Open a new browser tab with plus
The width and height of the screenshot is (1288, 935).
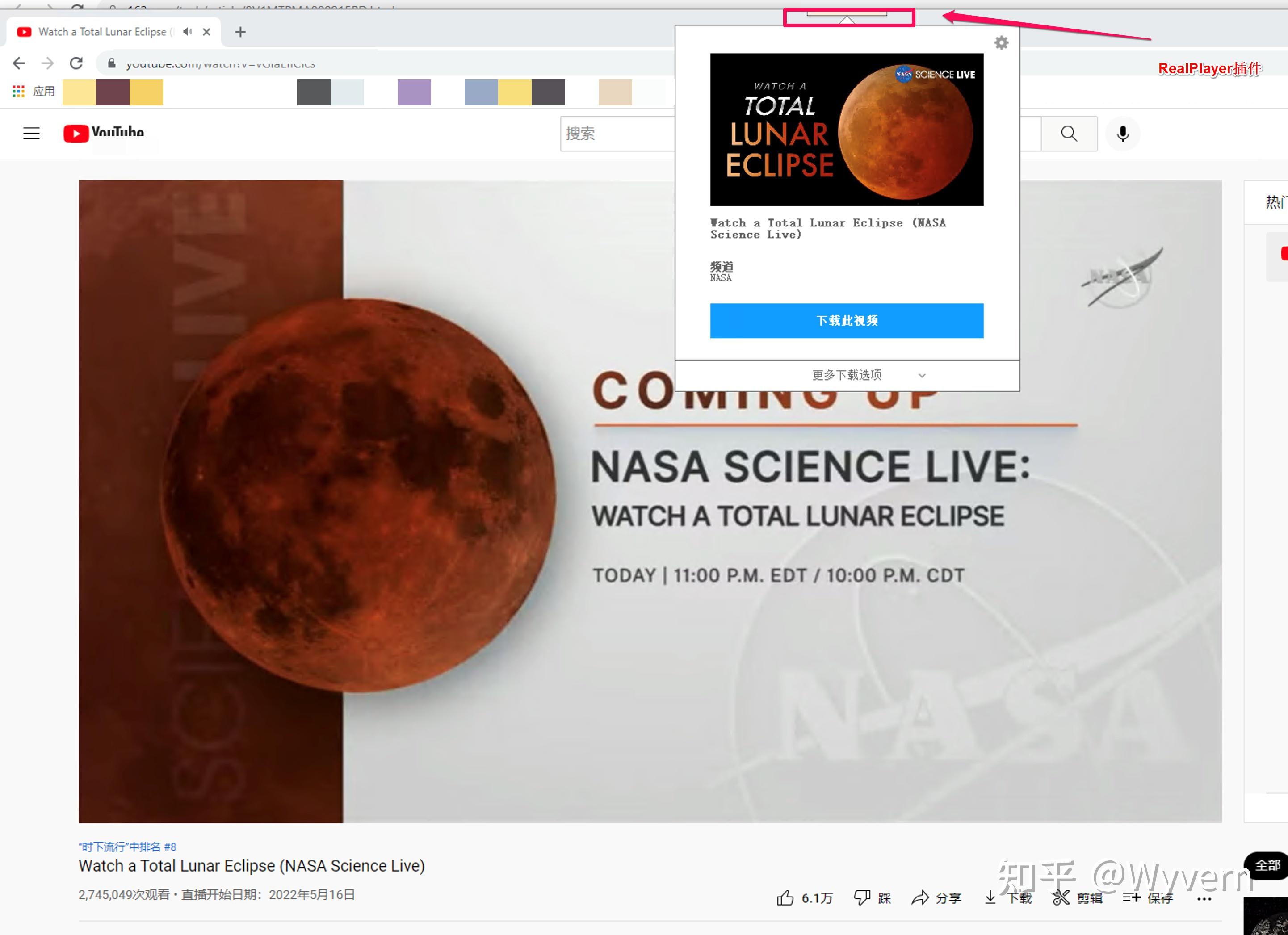point(240,32)
